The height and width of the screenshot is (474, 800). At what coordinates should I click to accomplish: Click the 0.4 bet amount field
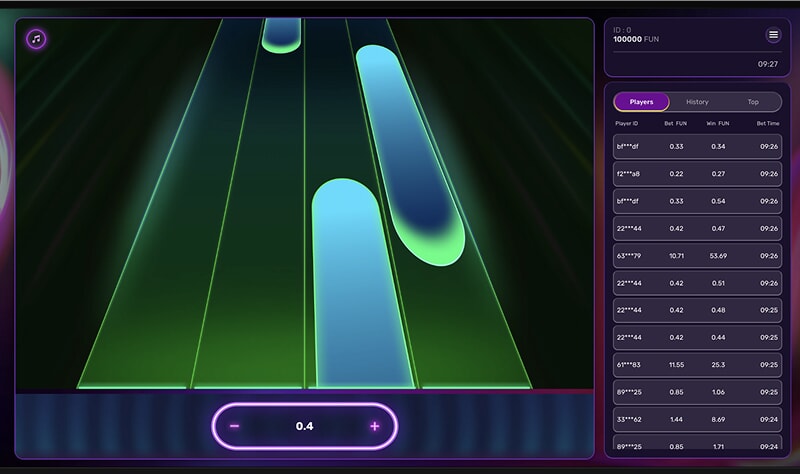pos(305,426)
